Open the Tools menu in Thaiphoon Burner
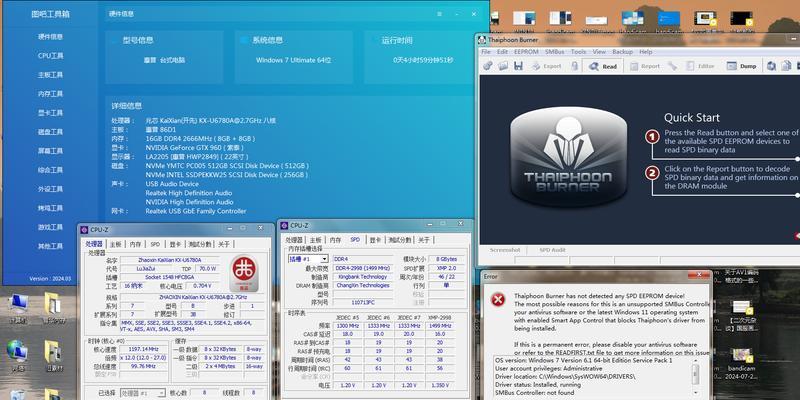 [x=578, y=52]
